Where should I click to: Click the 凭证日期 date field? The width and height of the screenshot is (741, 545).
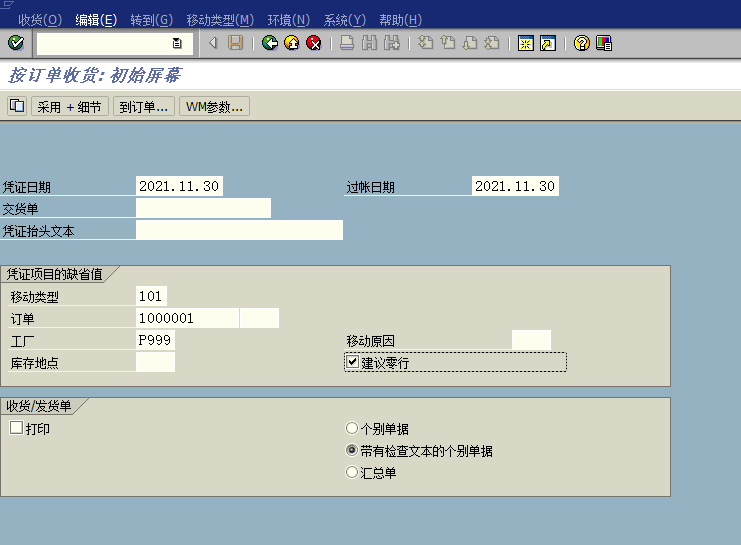pyautogui.click(x=179, y=186)
